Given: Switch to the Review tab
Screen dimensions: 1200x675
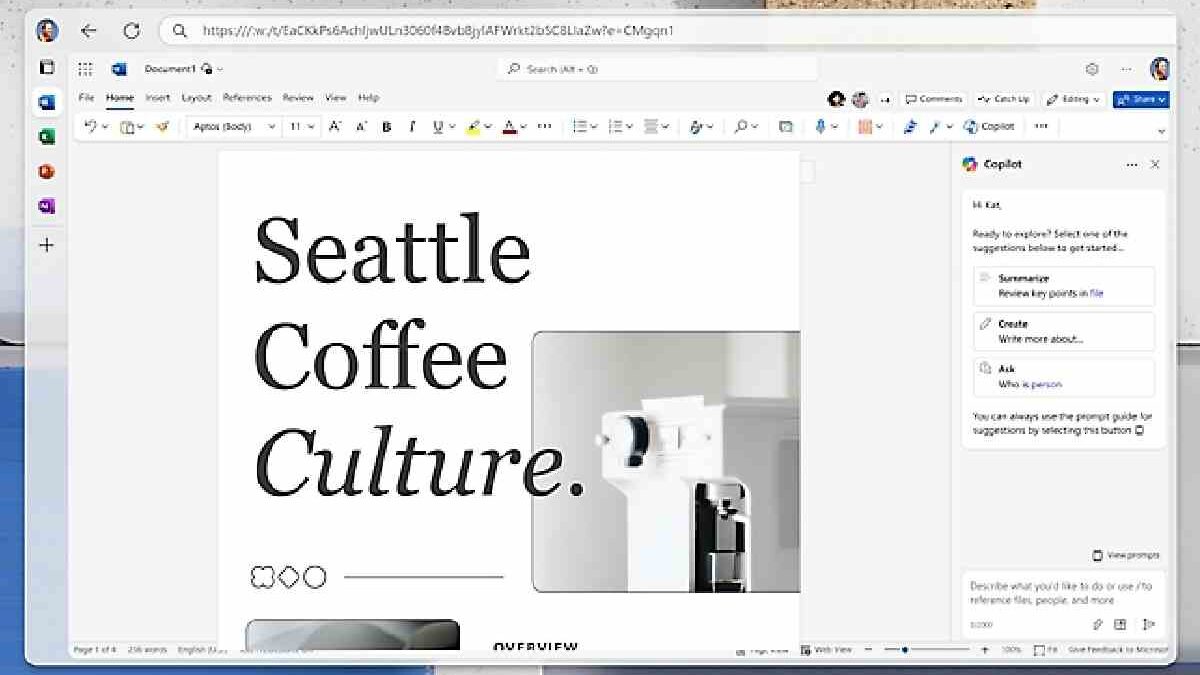Looking at the screenshot, I should pyautogui.click(x=298, y=98).
